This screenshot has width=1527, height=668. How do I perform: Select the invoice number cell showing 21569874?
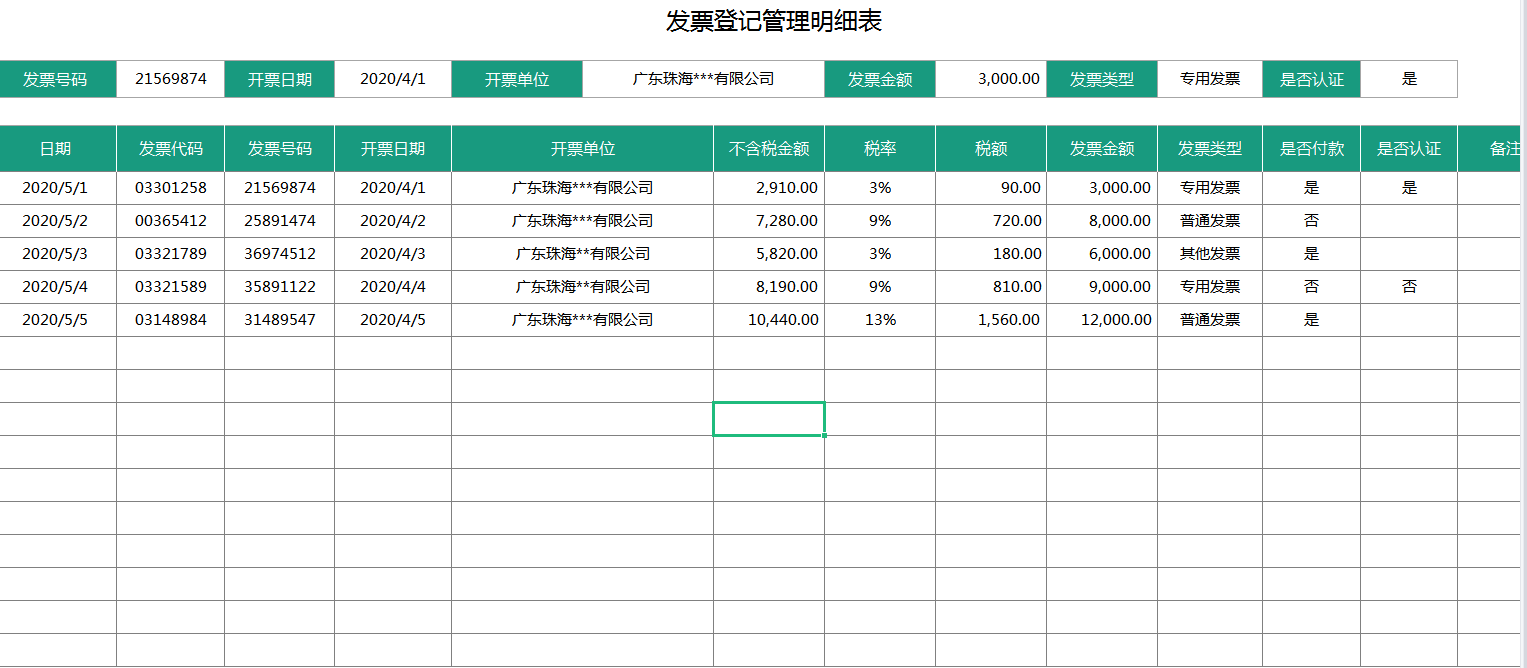[x=170, y=78]
